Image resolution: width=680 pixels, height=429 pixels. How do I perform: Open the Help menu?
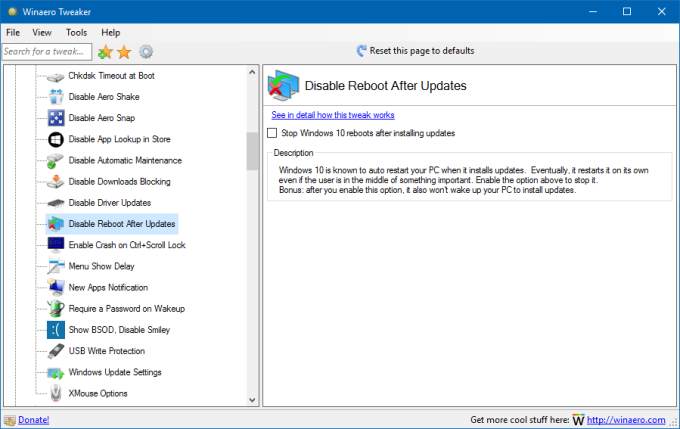[111, 33]
